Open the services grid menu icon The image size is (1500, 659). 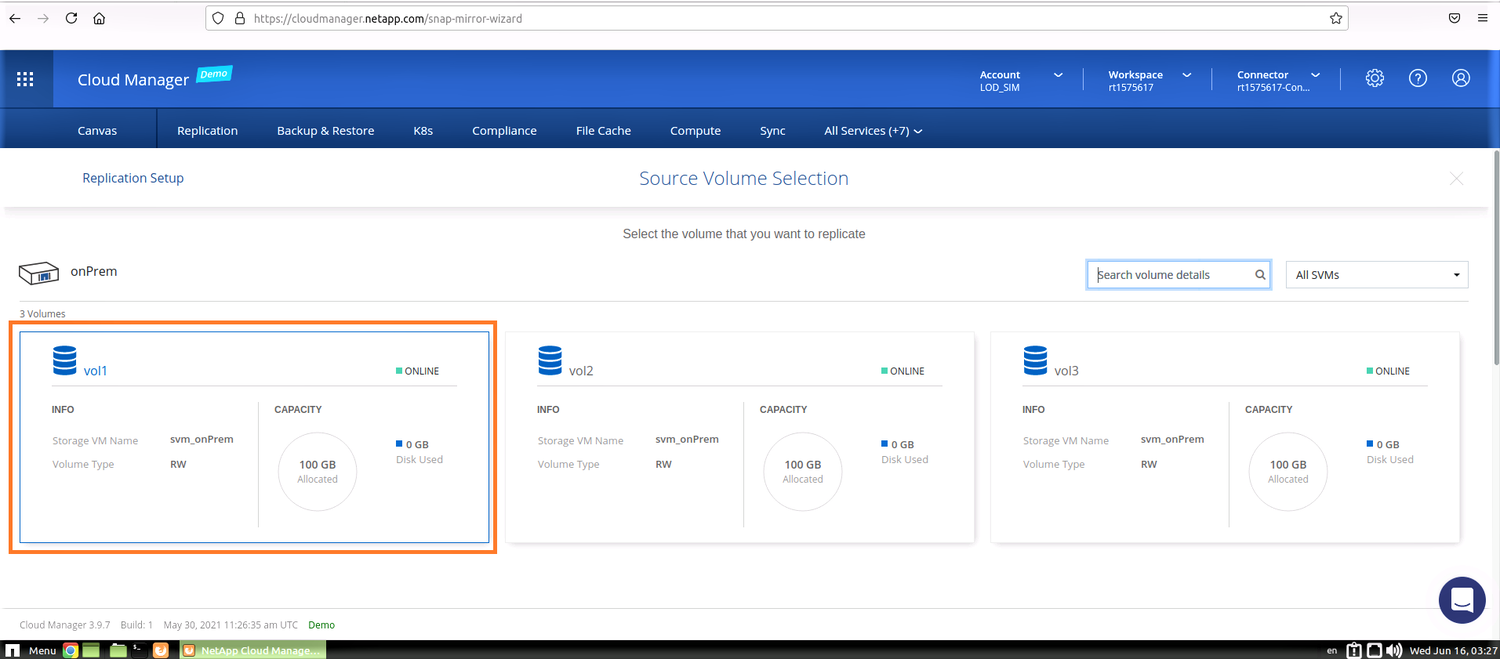click(25, 79)
